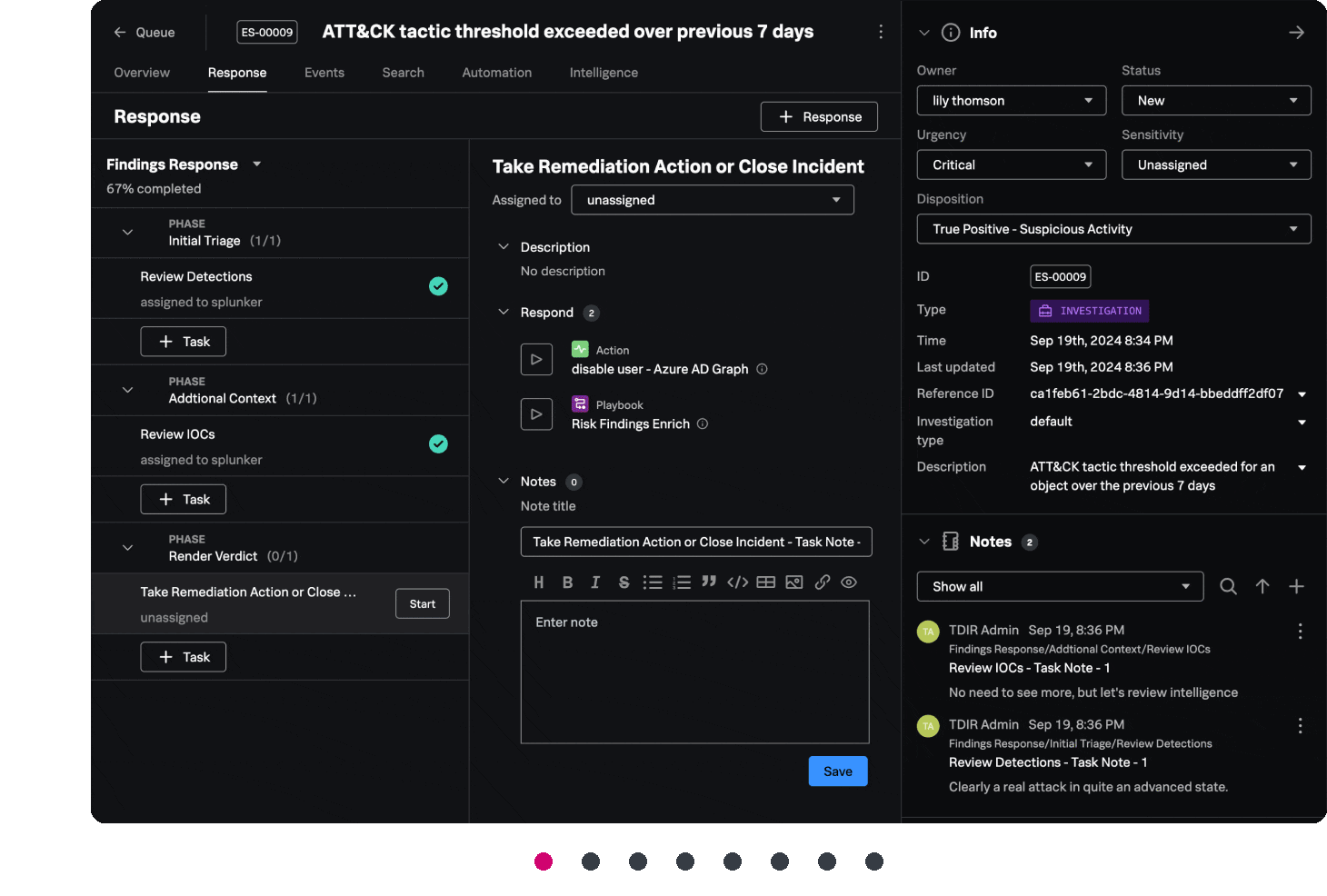Run the disable user Azure AD action

(x=536, y=360)
